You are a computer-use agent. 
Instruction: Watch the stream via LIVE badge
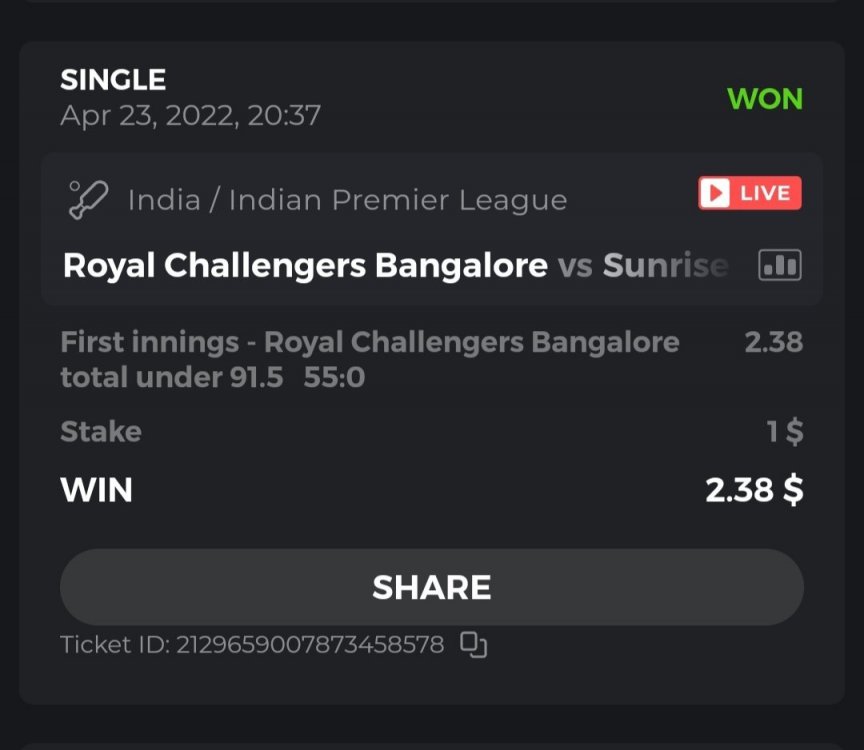pyautogui.click(x=749, y=193)
